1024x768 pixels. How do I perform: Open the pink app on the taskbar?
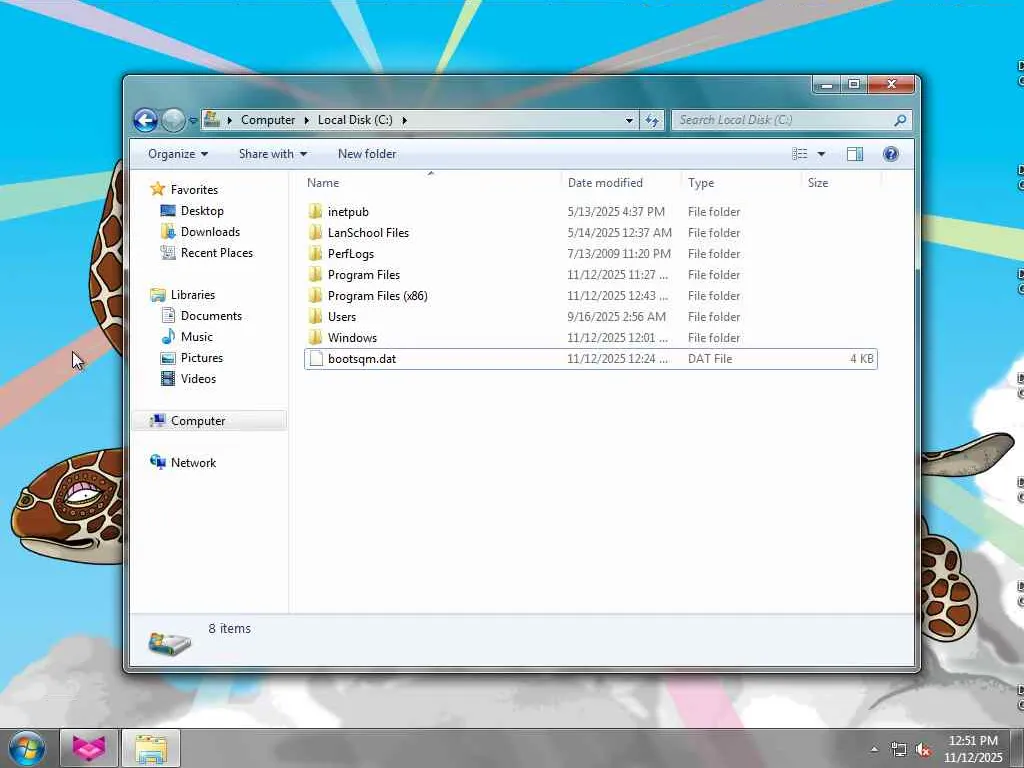pos(89,748)
